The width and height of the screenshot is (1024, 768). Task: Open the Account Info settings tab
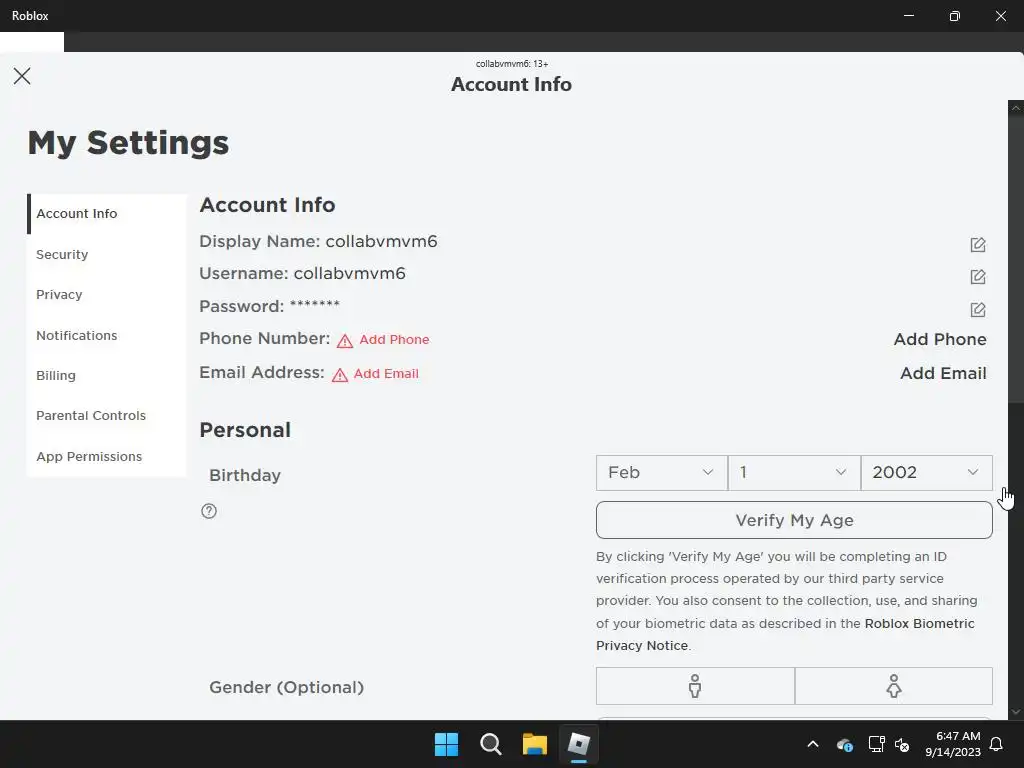106,214
